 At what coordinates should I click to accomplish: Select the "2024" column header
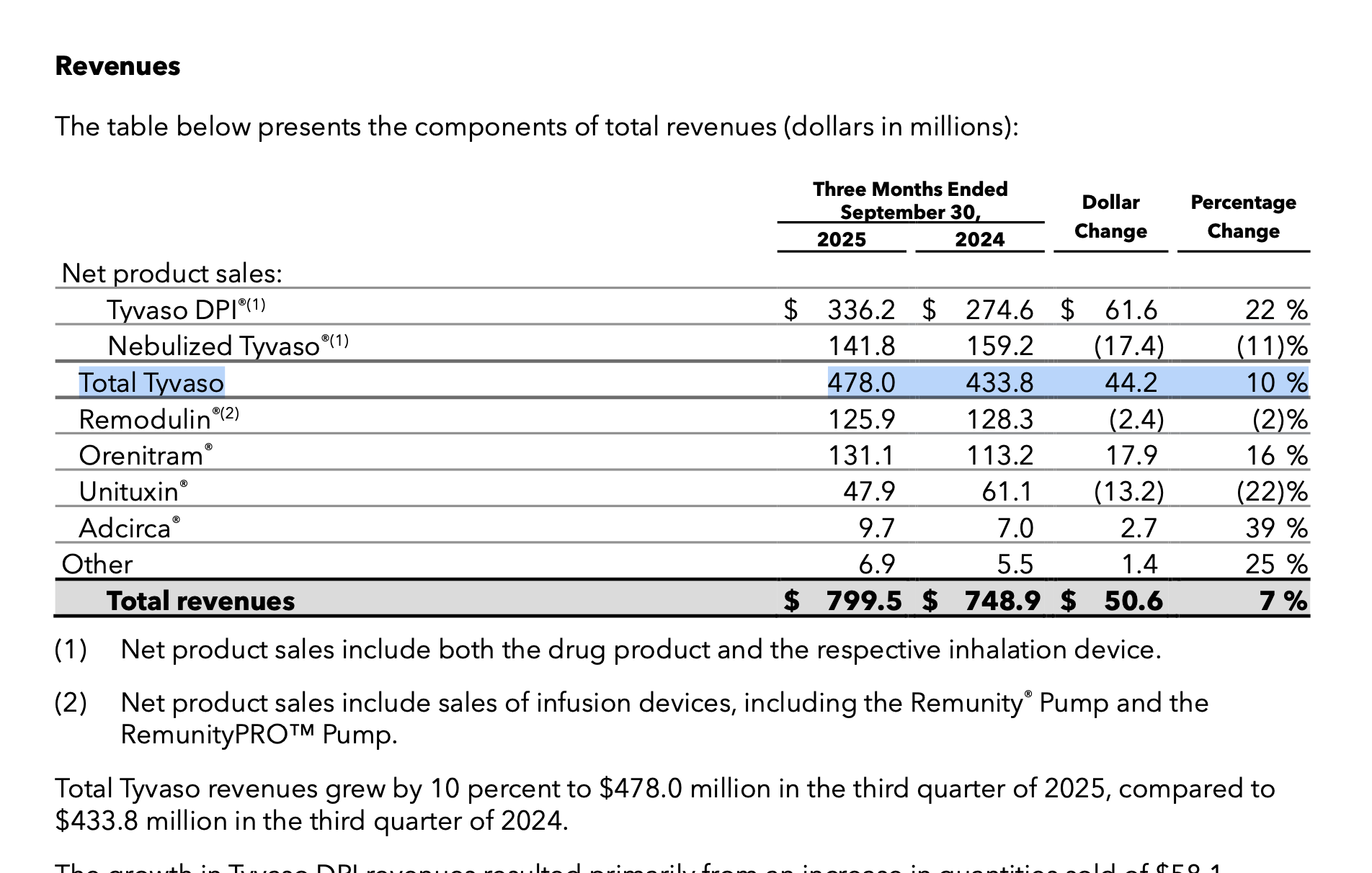[979, 239]
